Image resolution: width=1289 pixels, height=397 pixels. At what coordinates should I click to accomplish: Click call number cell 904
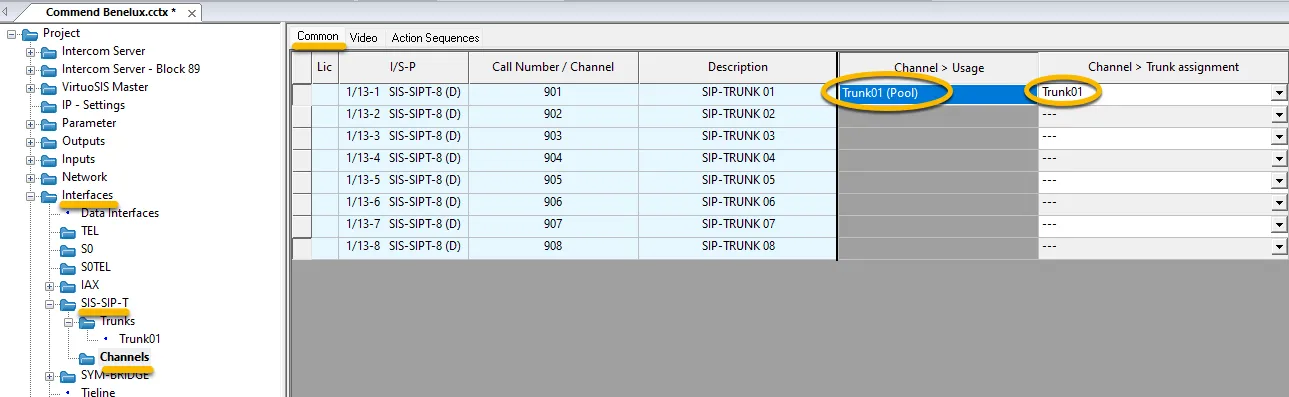(x=553, y=159)
